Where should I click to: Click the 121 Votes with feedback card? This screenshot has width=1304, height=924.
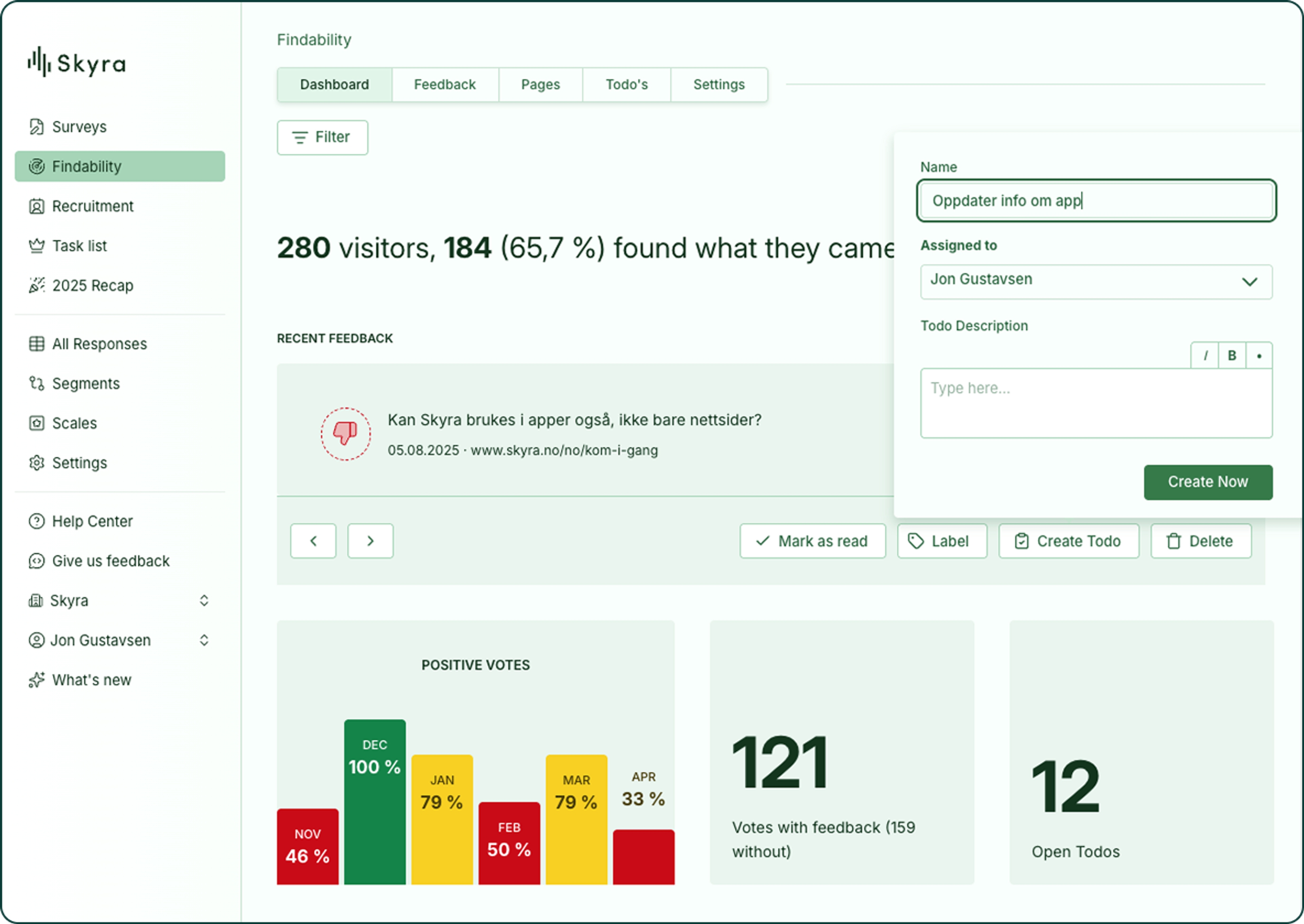point(842,753)
